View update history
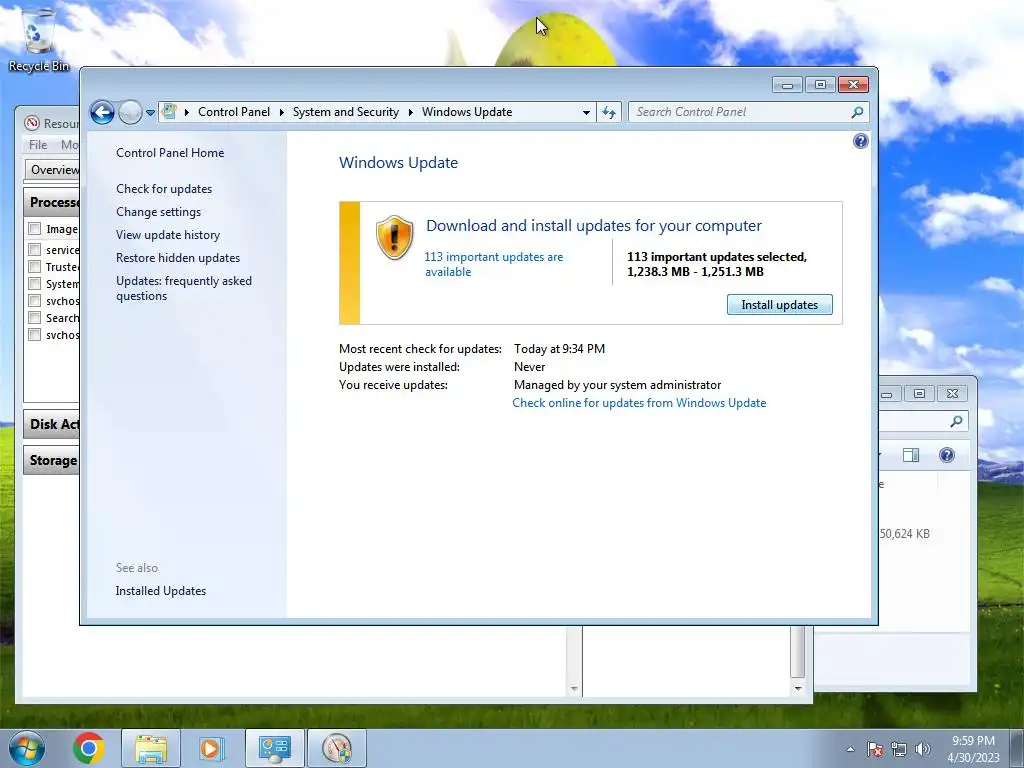The image size is (1024, 768). point(168,234)
